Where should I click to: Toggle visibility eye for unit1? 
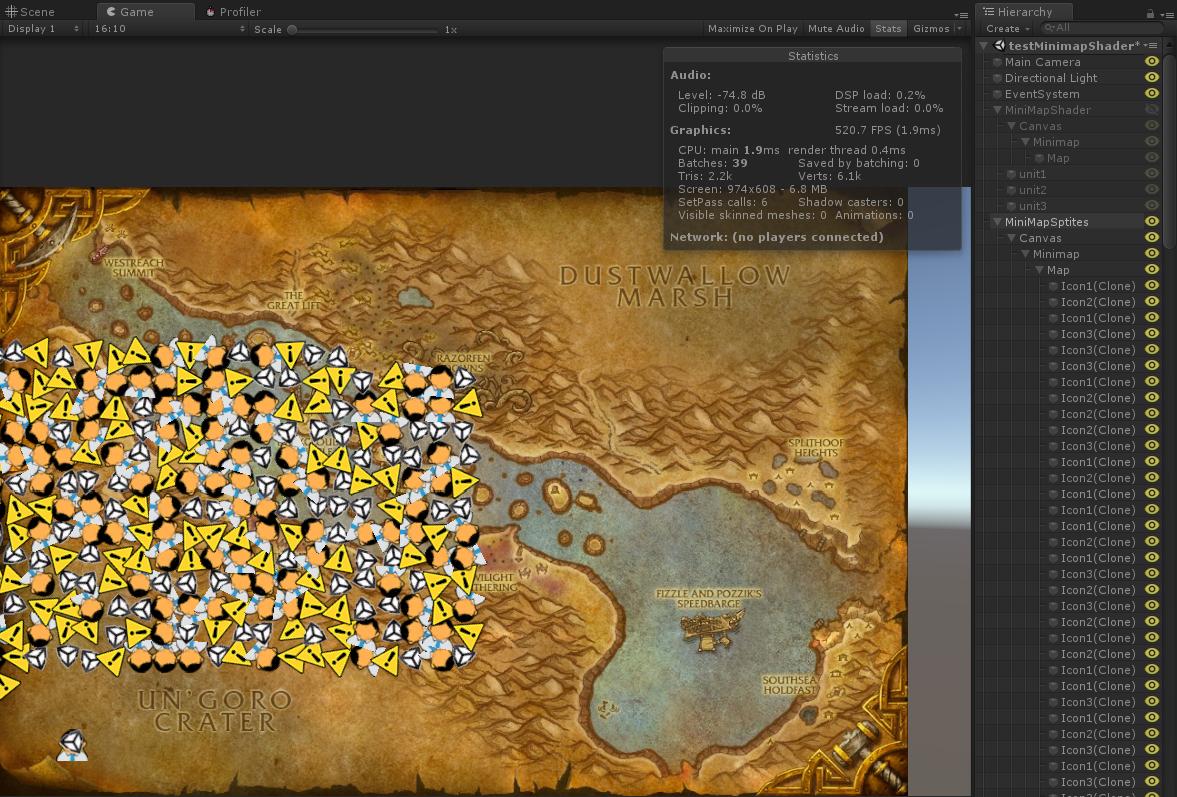1151,173
